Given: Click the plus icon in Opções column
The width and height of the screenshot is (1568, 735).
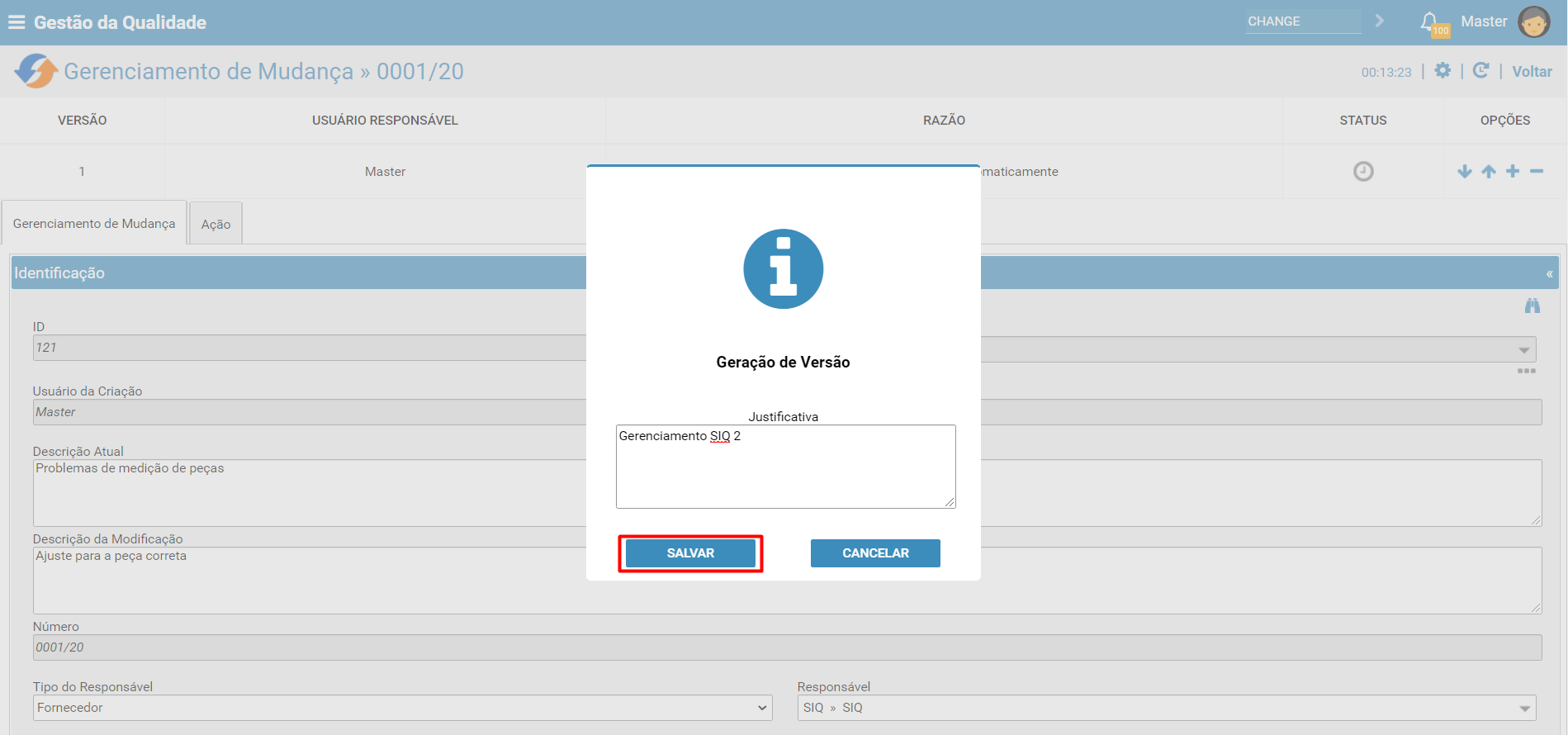Looking at the screenshot, I should tap(1513, 171).
